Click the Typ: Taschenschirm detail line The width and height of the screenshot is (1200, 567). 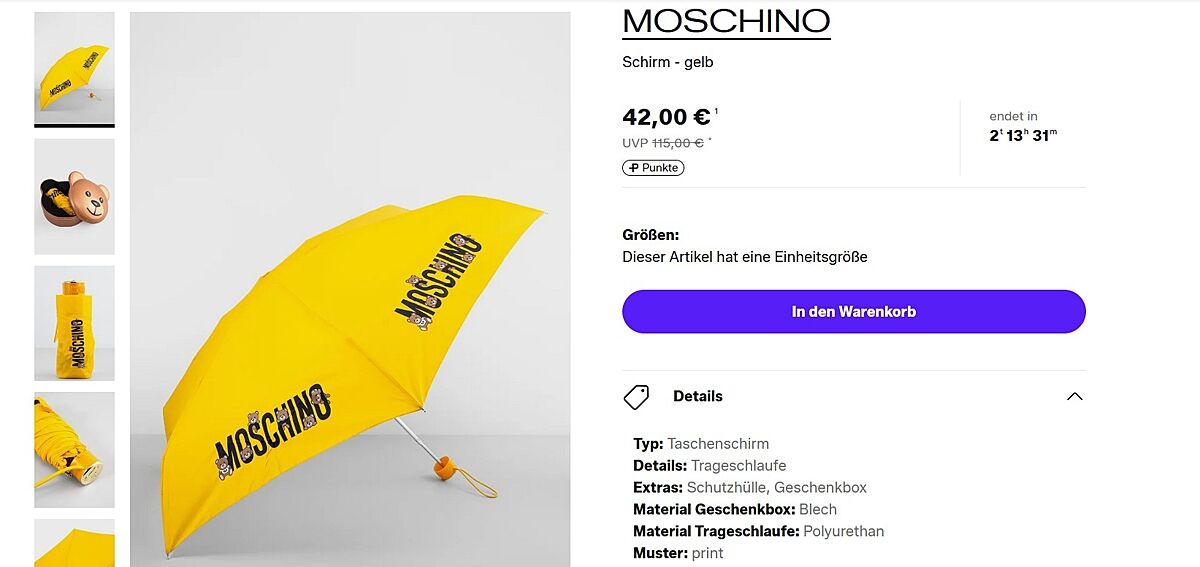pyautogui.click(x=700, y=444)
